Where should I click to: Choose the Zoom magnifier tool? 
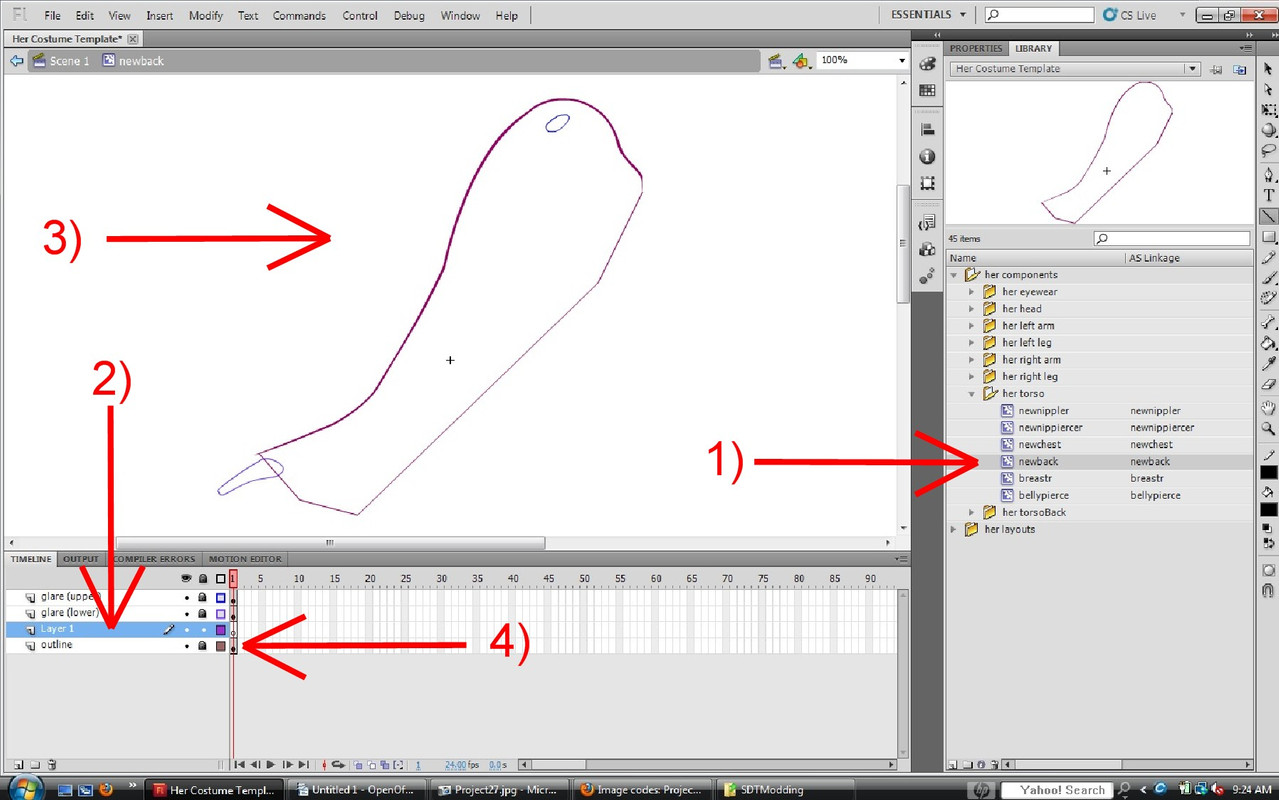tap(1268, 429)
